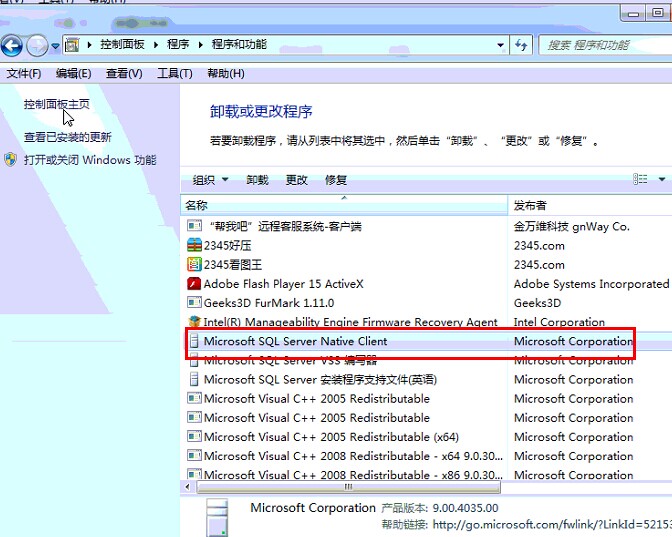Click the Forward navigation arrow
Image resolution: width=672 pixels, height=537 pixels.
(x=37, y=45)
